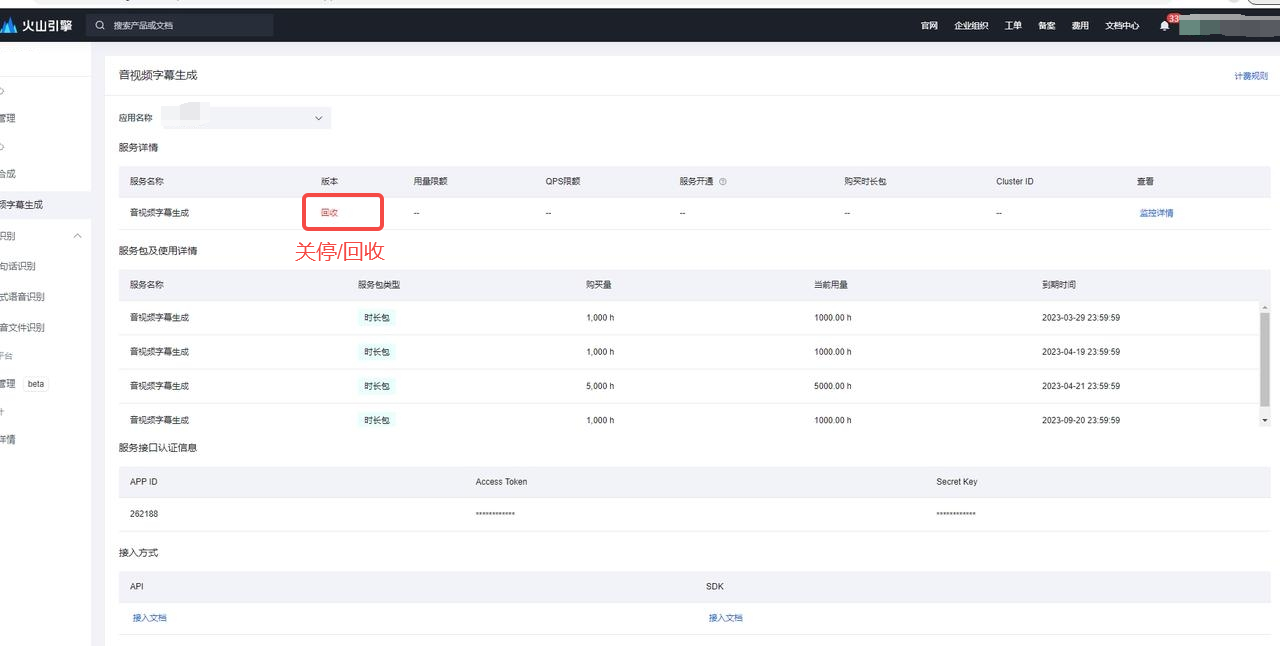
Task: Collapse the 识别 sidebar section
Action: click(78, 236)
